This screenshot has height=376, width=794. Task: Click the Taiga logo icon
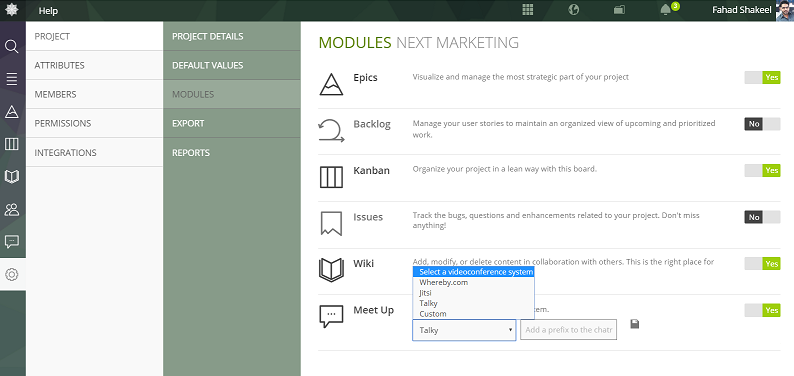point(11,10)
